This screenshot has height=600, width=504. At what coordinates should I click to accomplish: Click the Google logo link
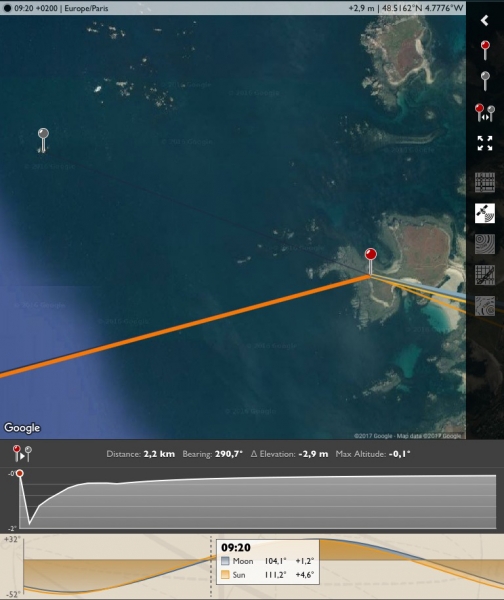tap(22, 428)
